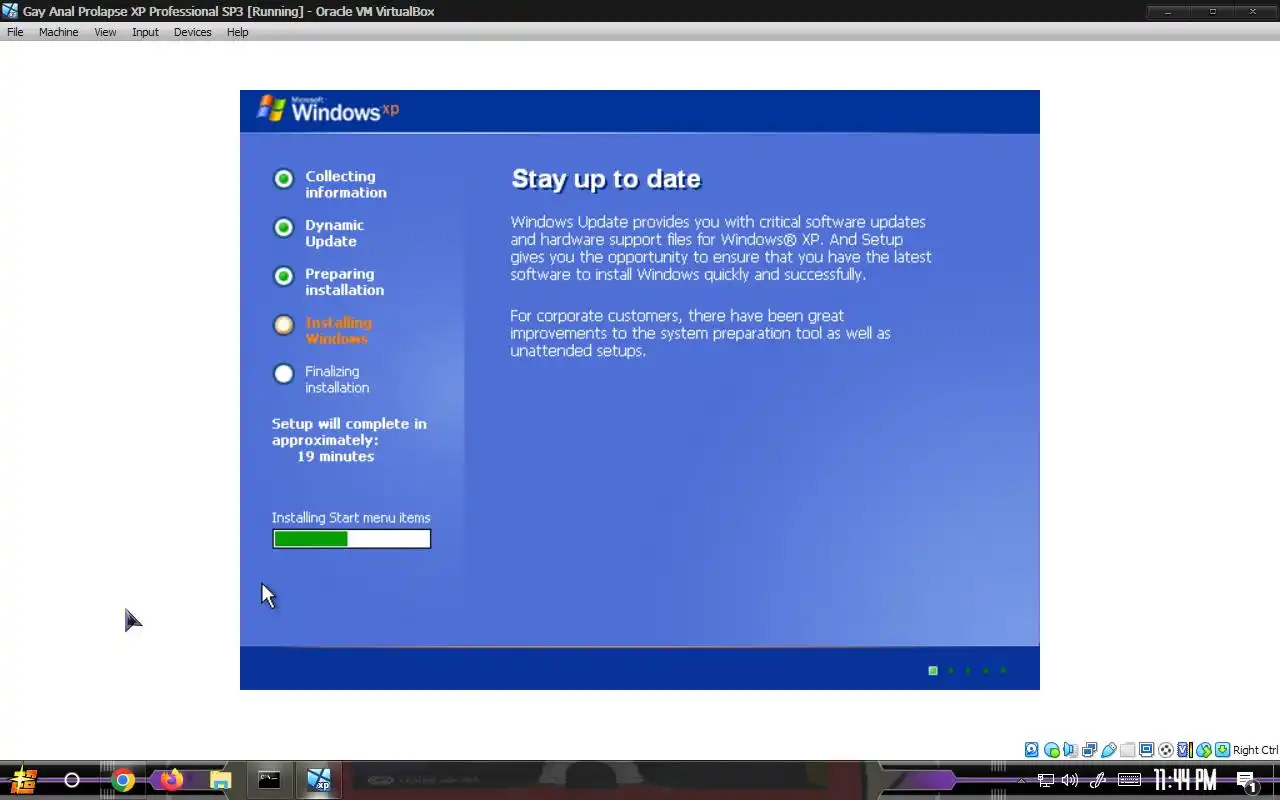Click the '19 minutes' remaining time text

335,456
